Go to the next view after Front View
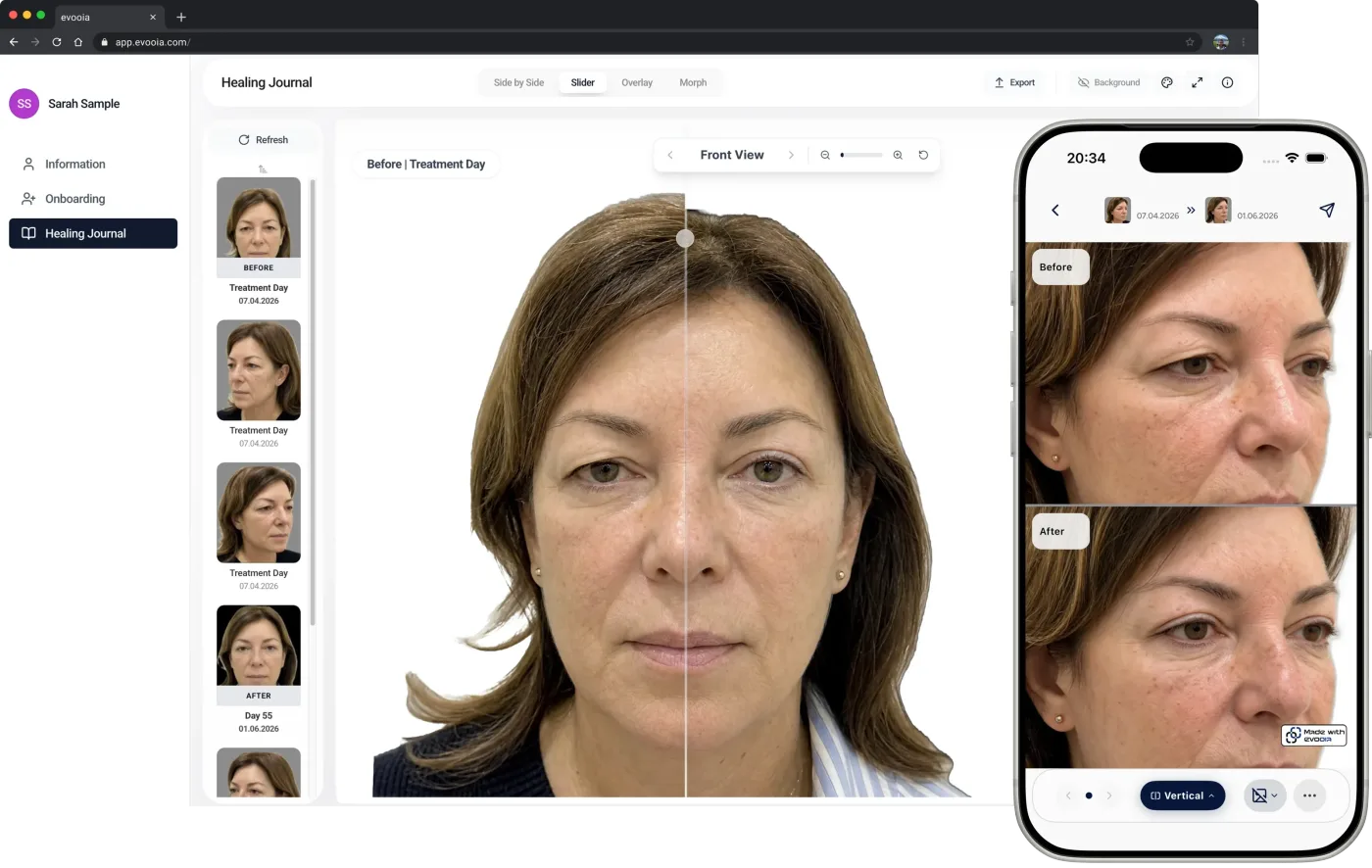This screenshot has width=1372, height=868. pos(791,155)
